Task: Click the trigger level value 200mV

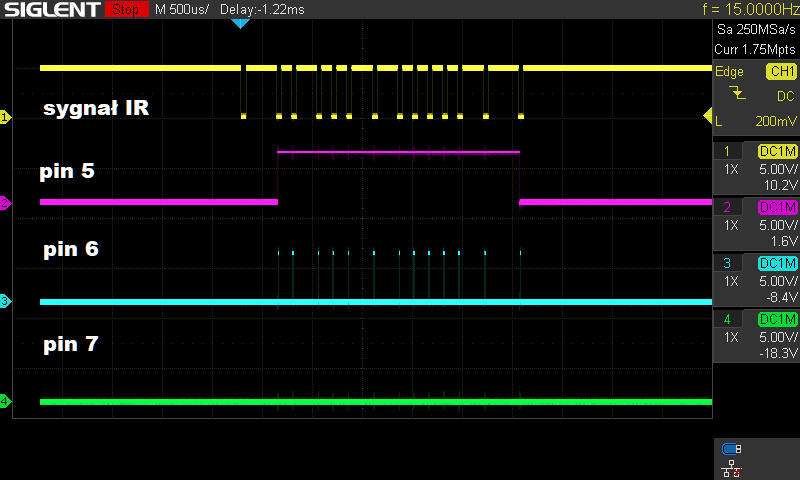Action: click(x=776, y=121)
